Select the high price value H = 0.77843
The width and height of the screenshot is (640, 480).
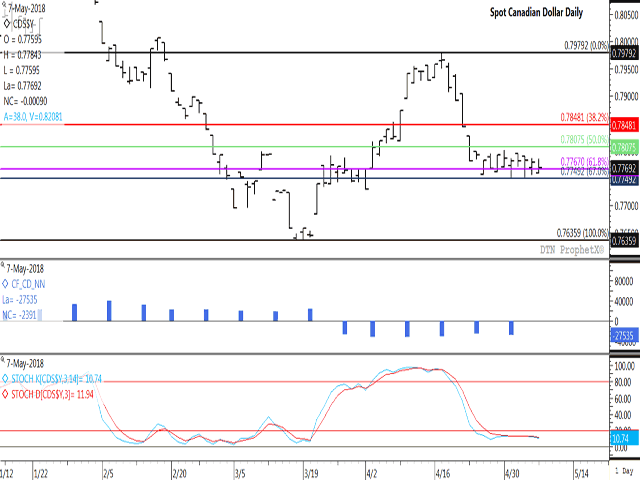(x=22, y=55)
